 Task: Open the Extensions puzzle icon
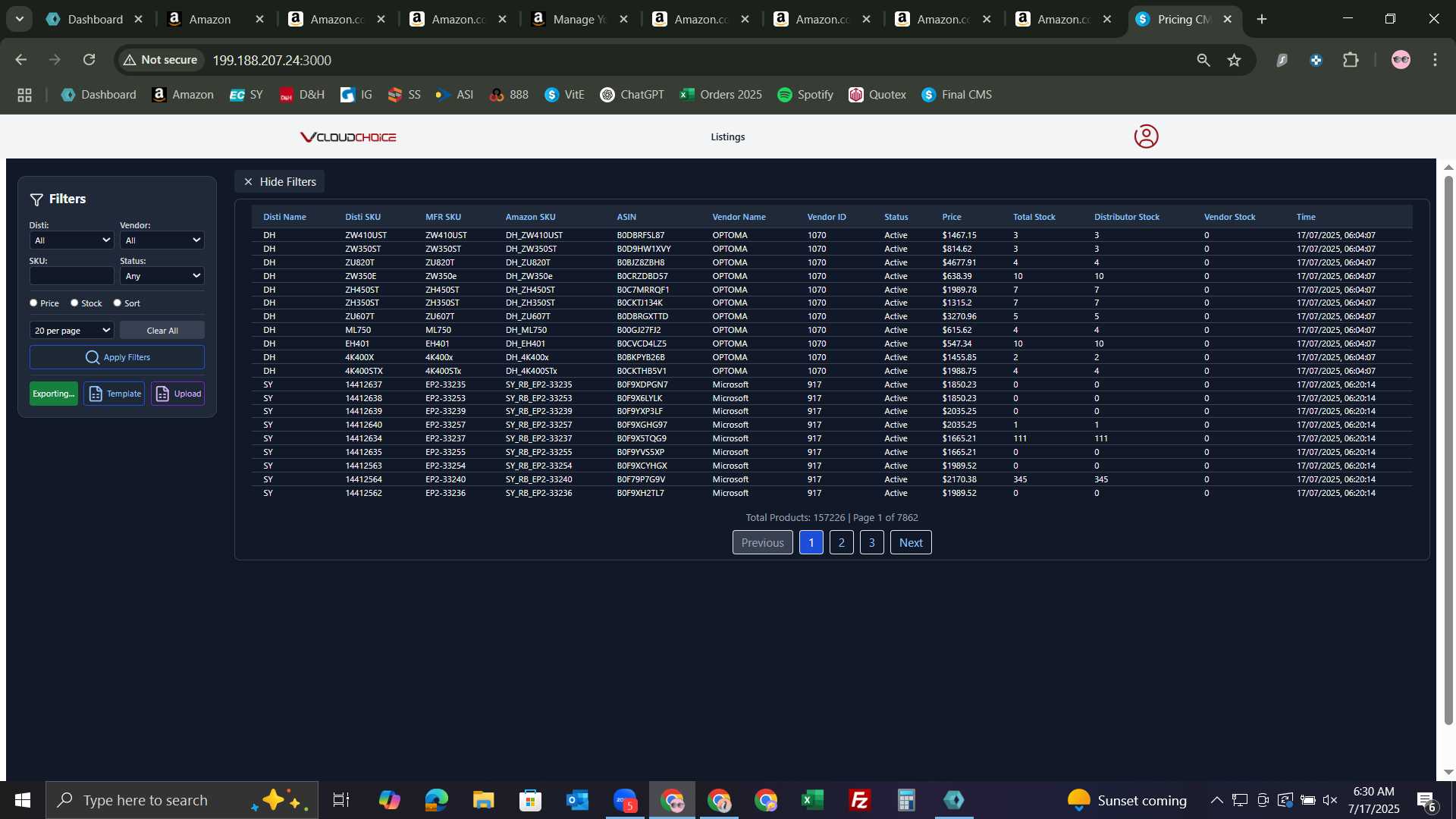pyautogui.click(x=1351, y=60)
